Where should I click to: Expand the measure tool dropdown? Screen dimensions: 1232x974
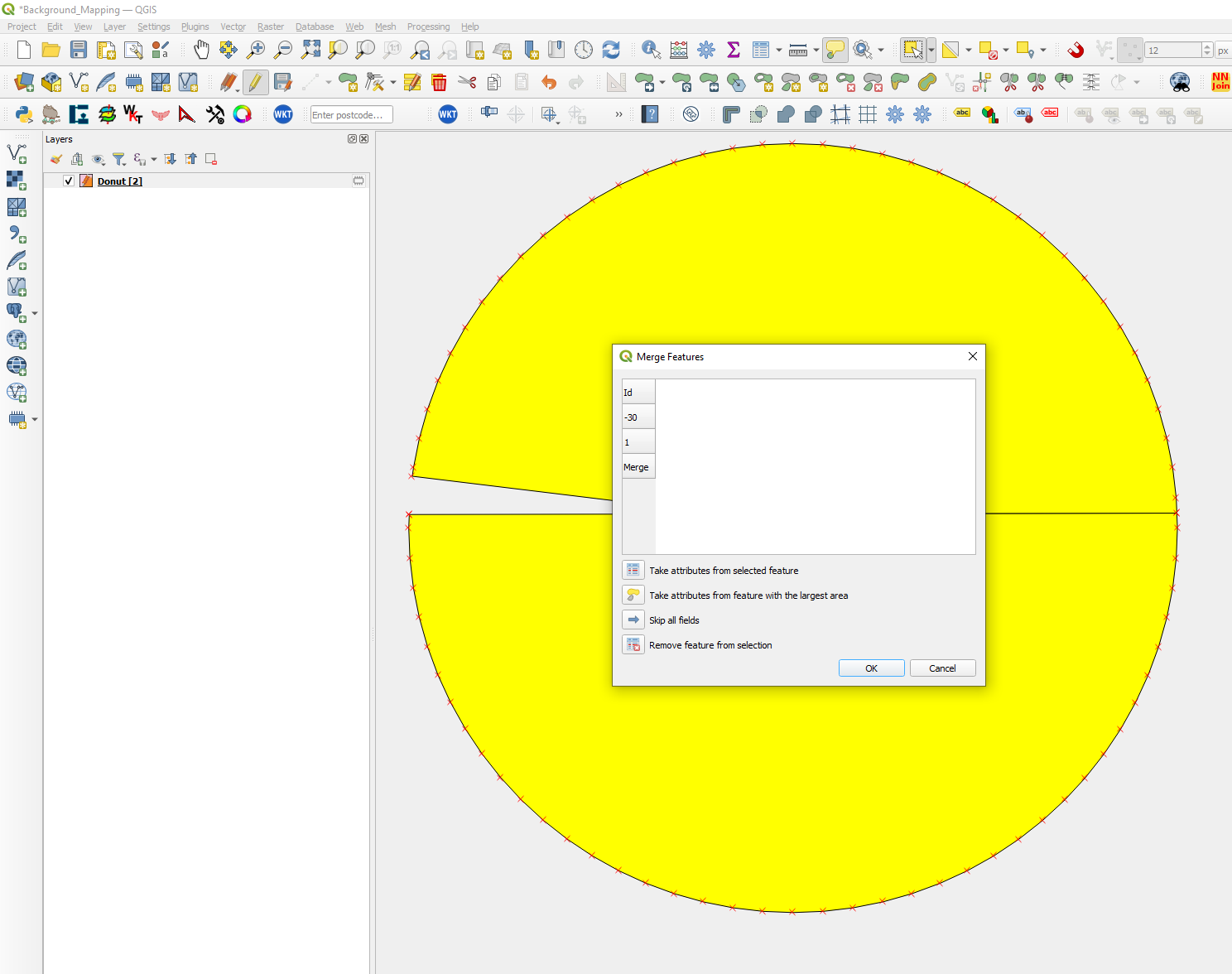(815, 50)
